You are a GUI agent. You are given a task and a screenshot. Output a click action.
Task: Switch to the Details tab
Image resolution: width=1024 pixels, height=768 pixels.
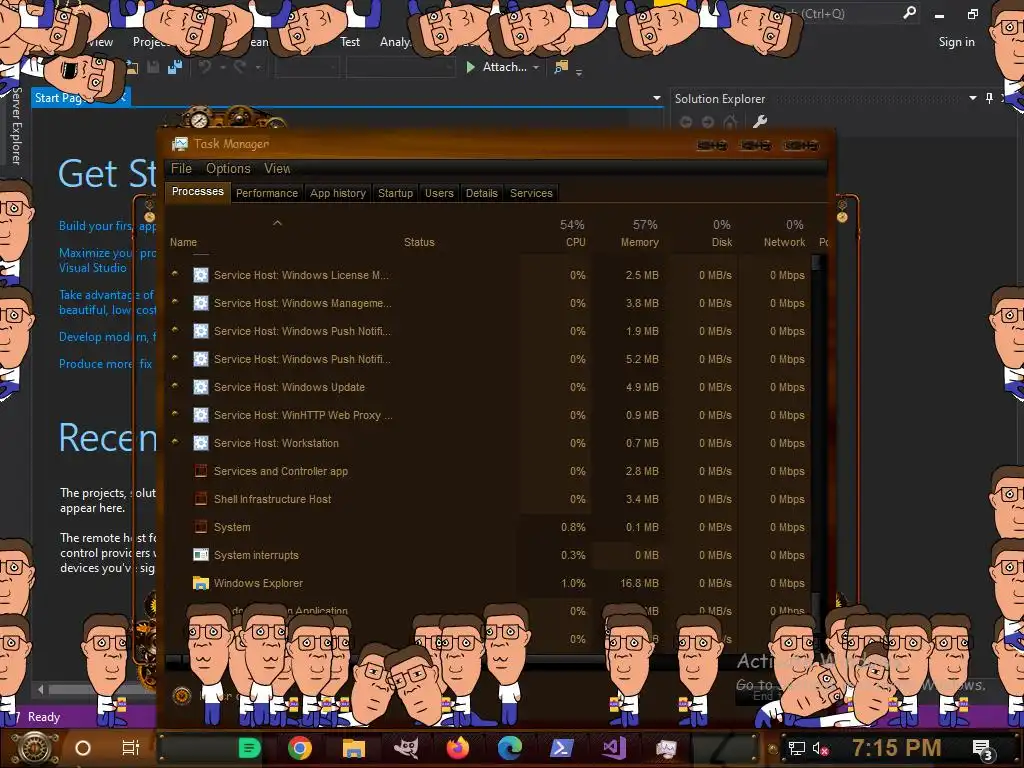tap(481, 193)
